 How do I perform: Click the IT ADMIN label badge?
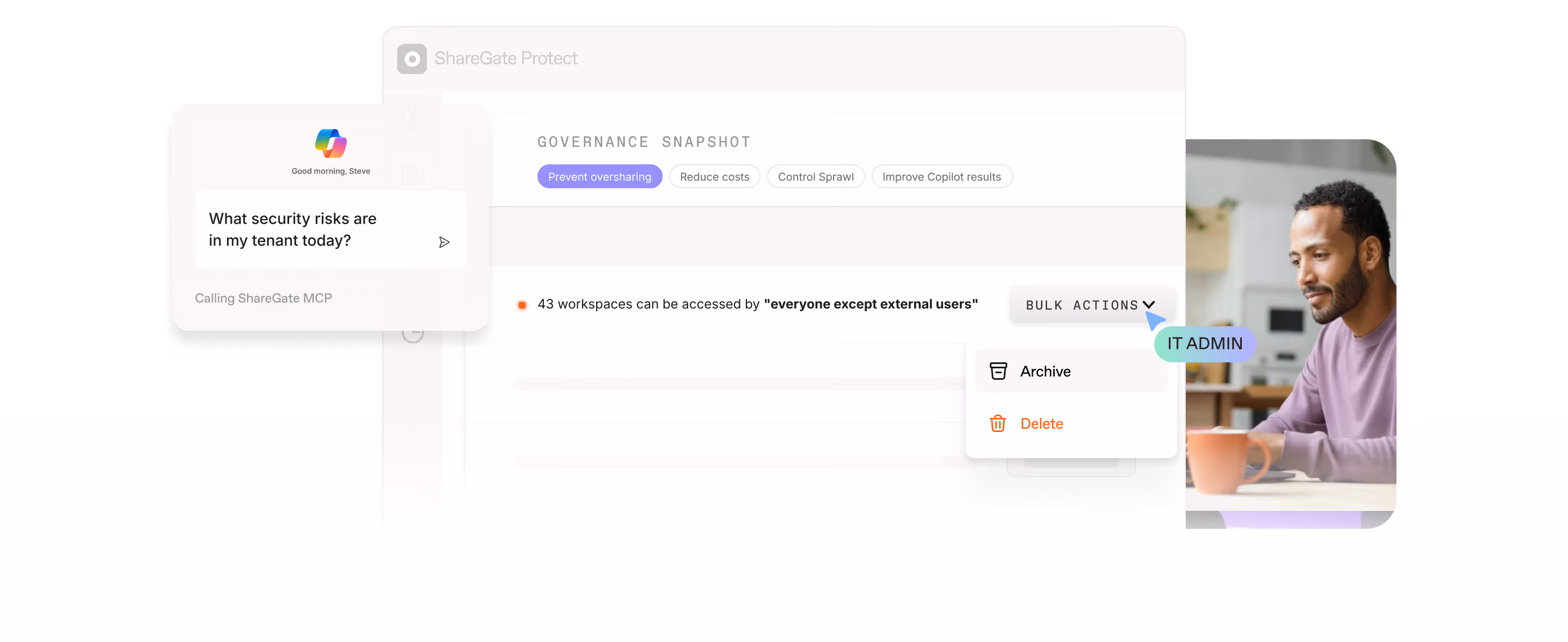coord(1205,343)
